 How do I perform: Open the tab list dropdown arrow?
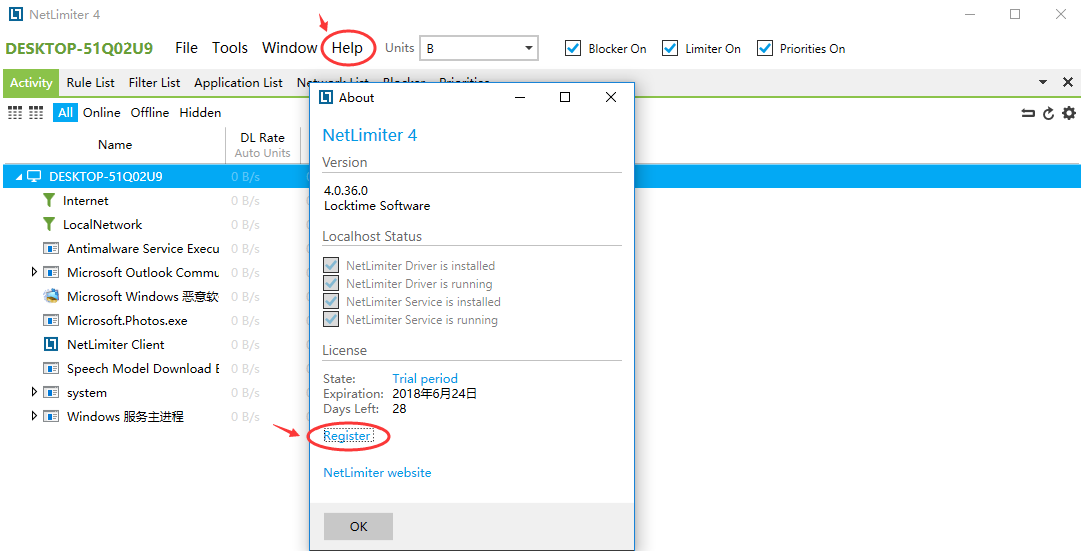[x=1043, y=82]
